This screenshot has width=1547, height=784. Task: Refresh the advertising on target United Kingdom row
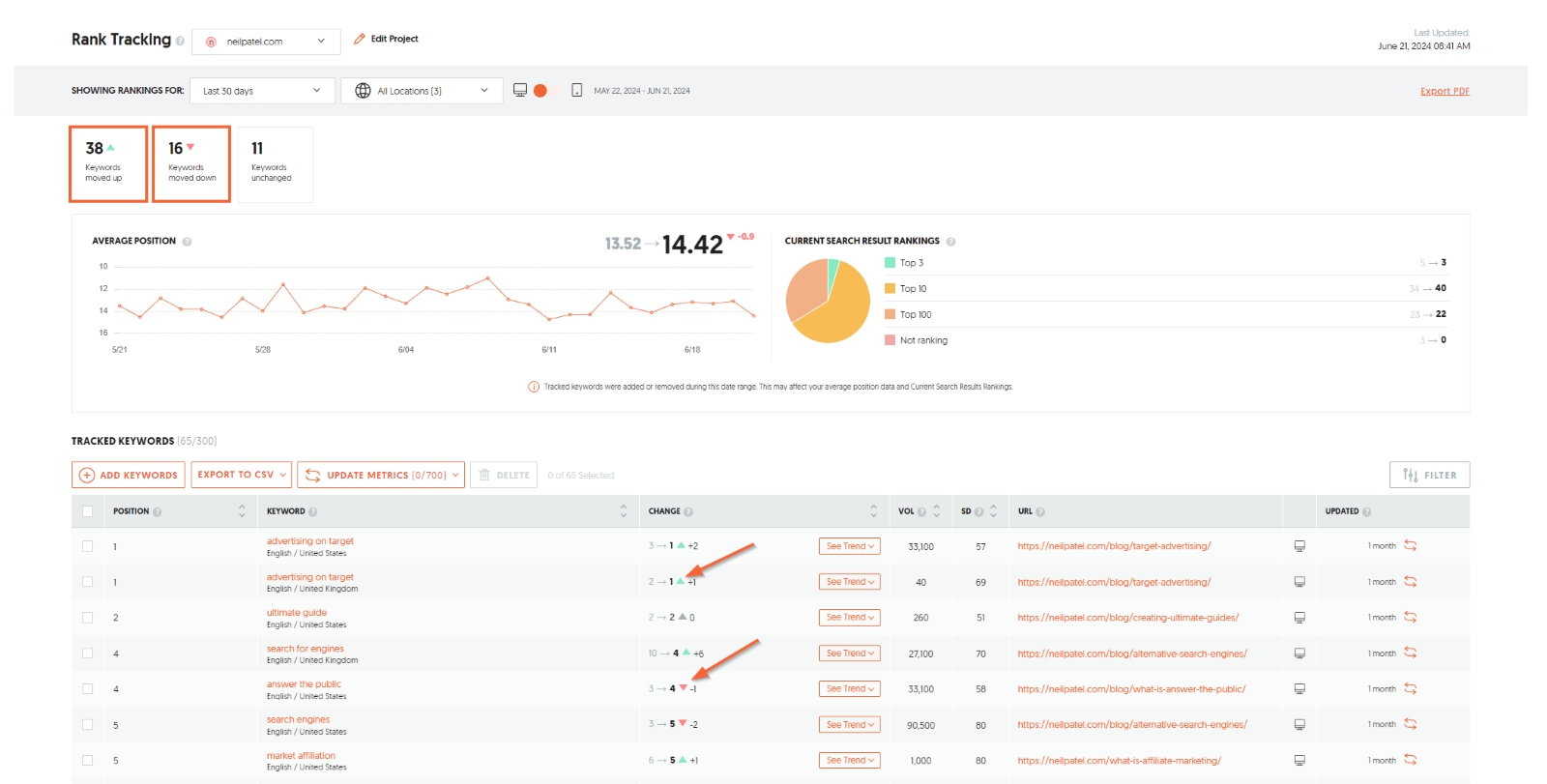(x=1411, y=581)
